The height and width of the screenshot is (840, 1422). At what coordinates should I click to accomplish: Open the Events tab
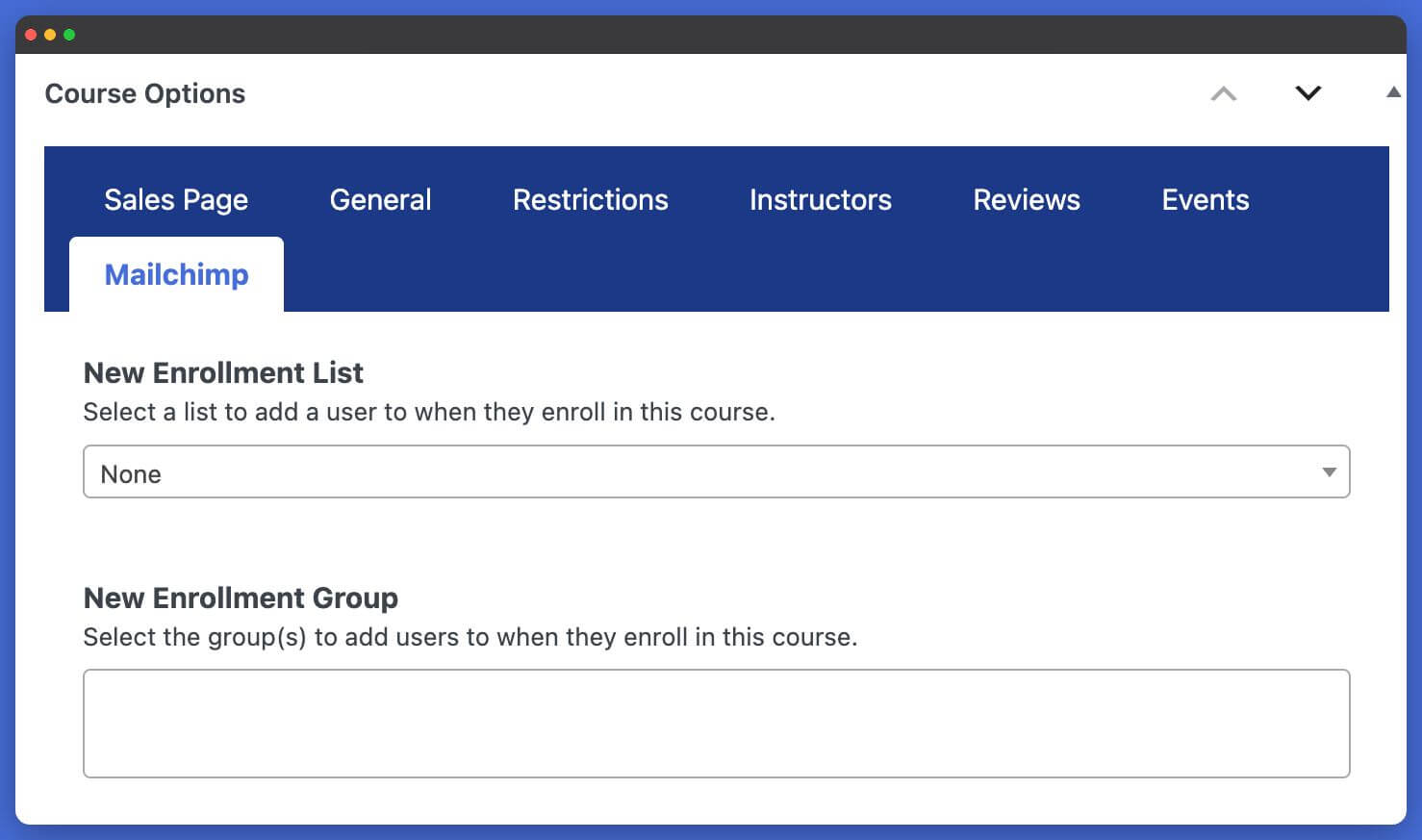click(x=1206, y=199)
